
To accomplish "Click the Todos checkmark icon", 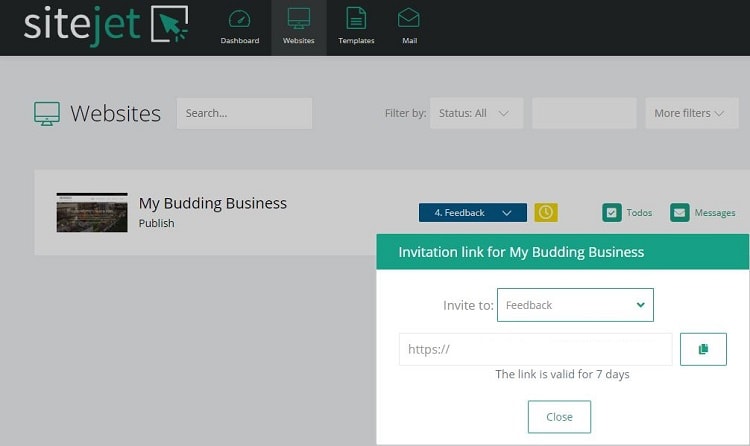I will [612, 212].
